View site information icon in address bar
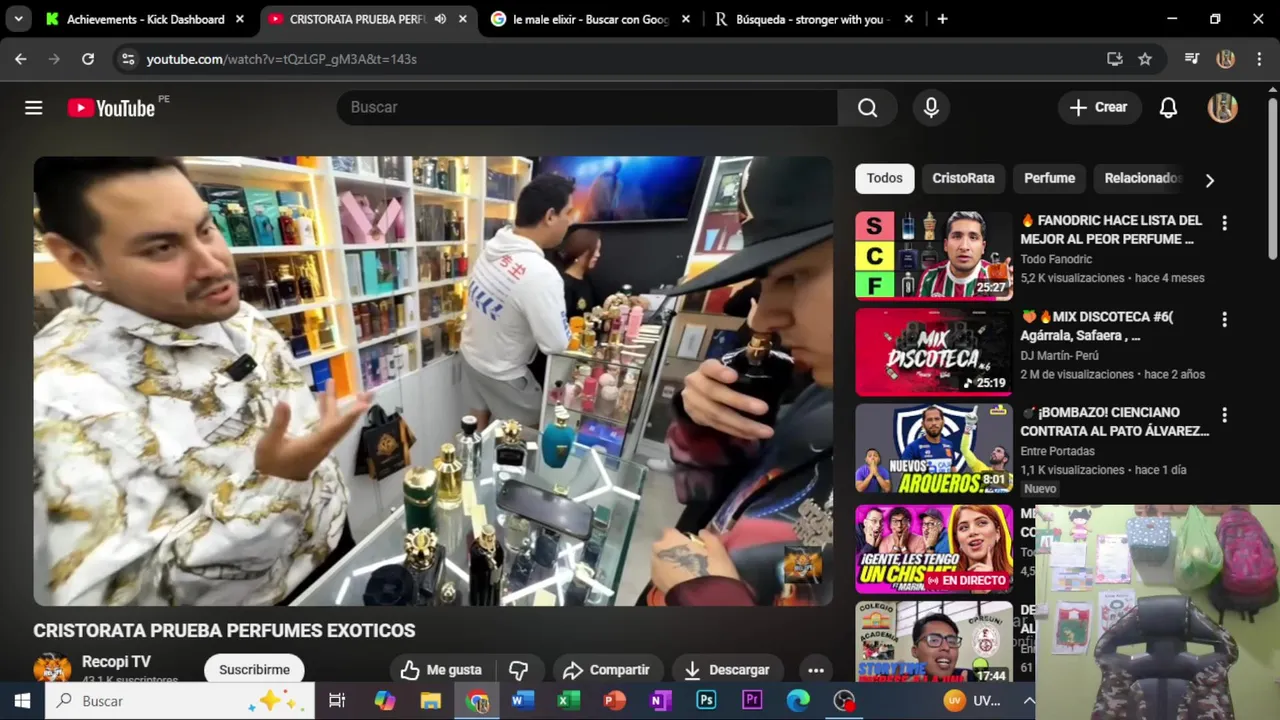 point(128,59)
